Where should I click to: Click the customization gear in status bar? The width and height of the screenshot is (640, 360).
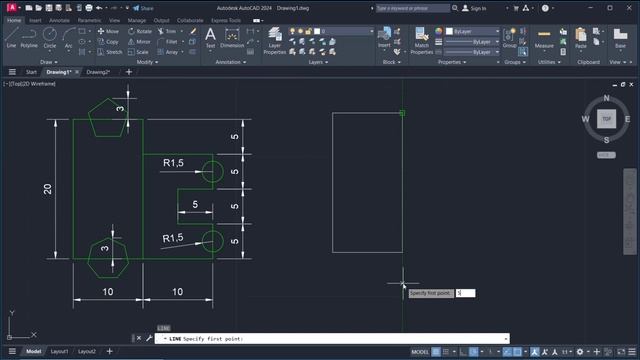(580, 351)
